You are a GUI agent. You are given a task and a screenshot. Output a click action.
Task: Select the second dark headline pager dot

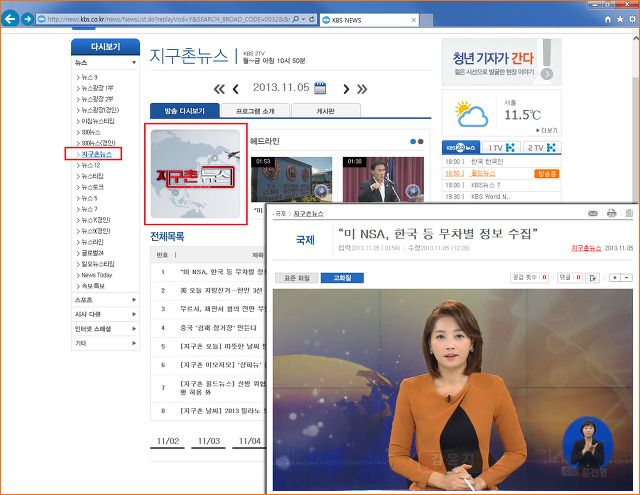point(421,142)
